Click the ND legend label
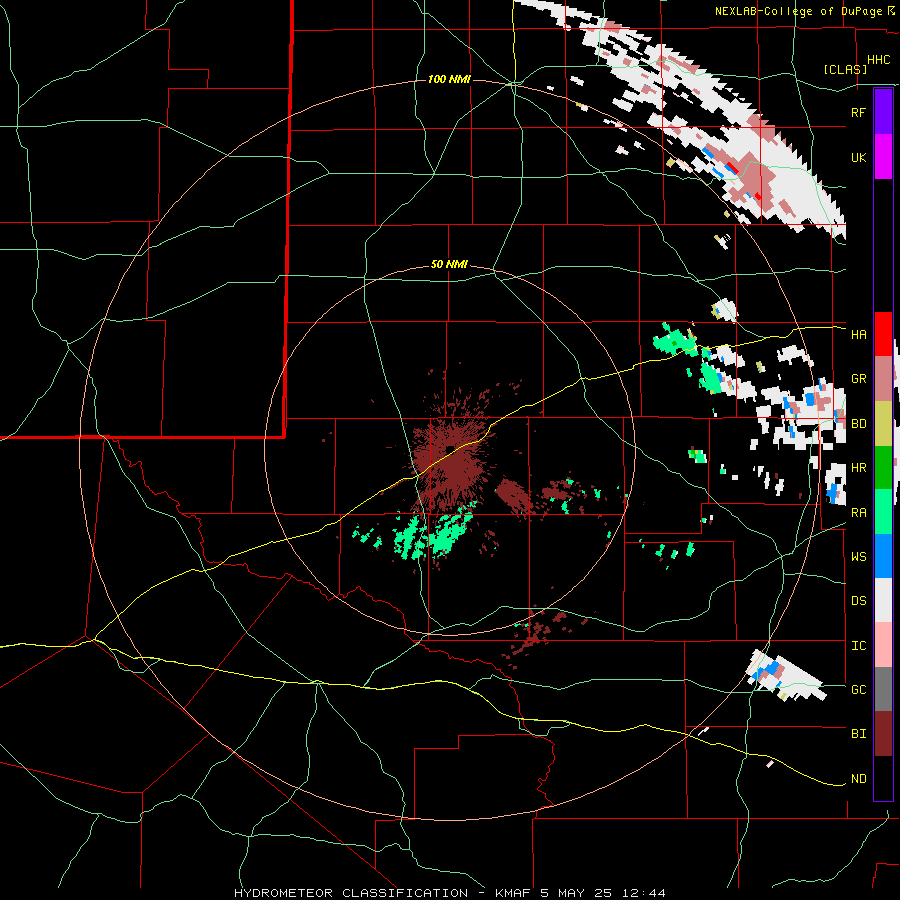900x900 pixels. [x=858, y=779]
